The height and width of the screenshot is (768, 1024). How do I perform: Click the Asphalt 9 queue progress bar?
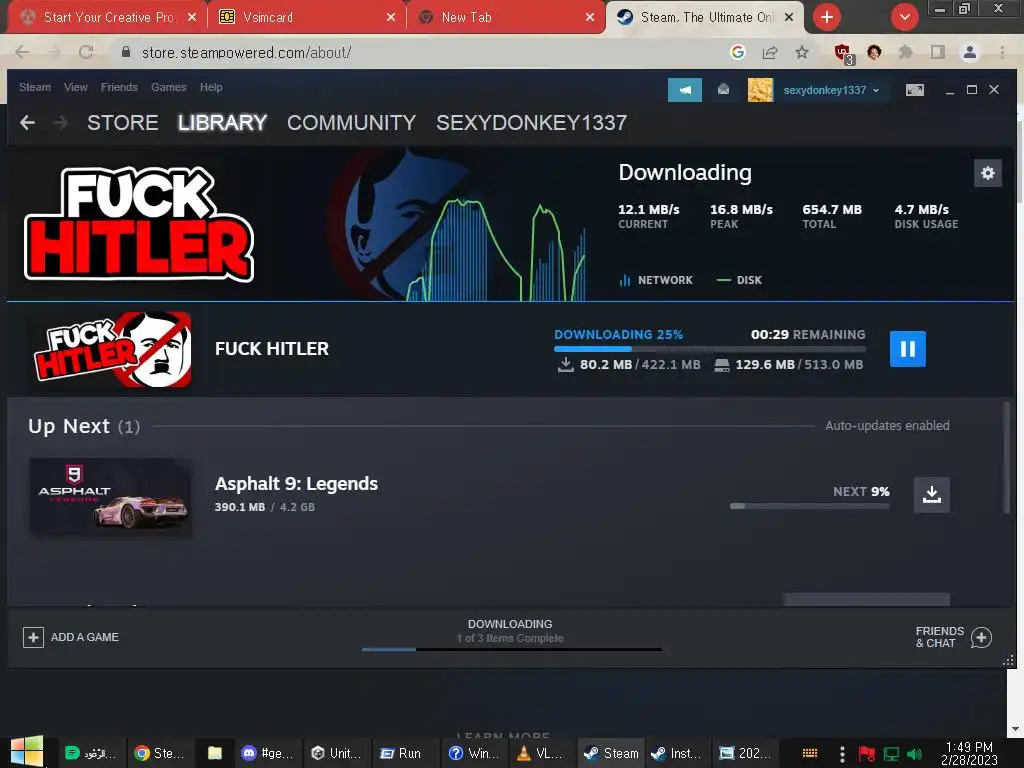coord(810,506)
